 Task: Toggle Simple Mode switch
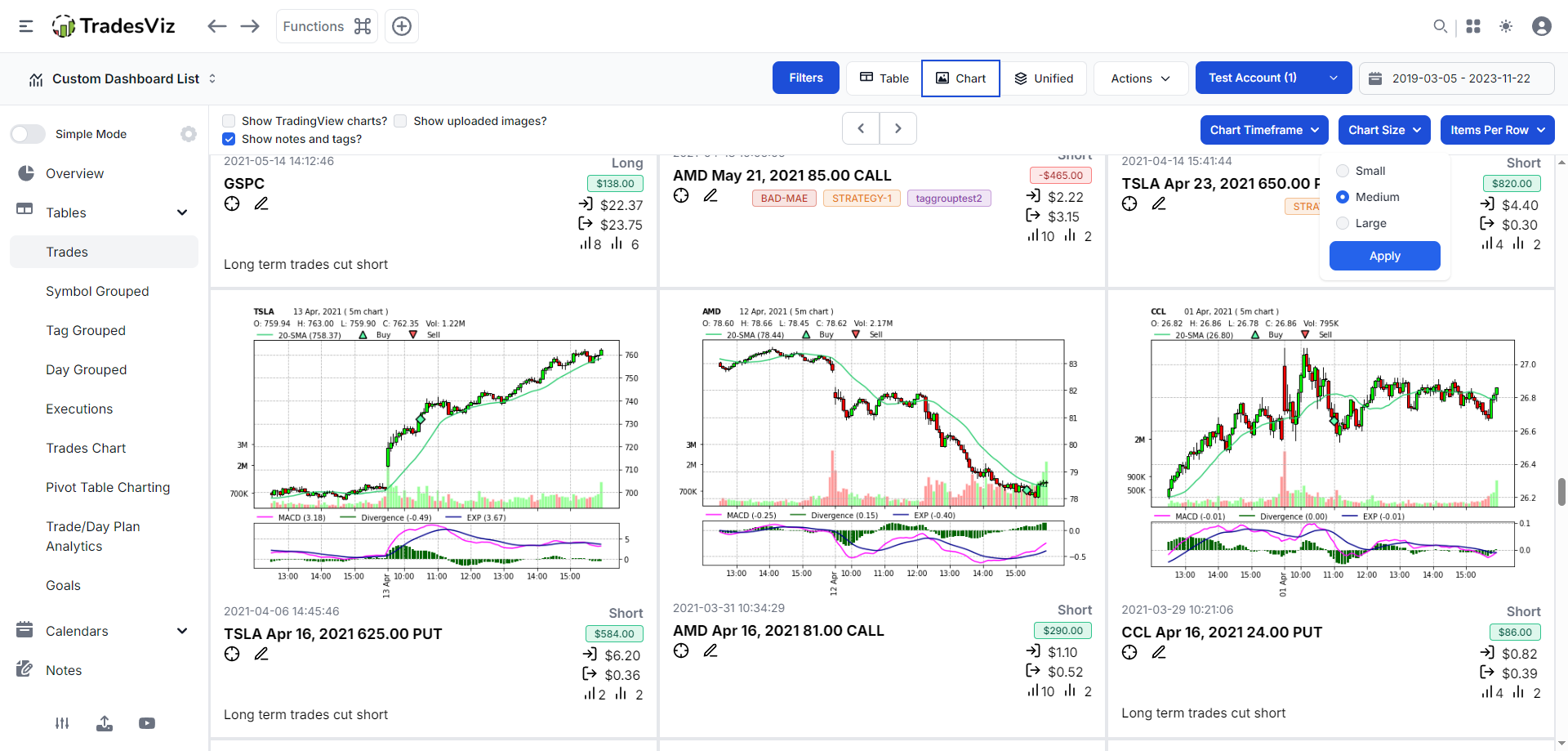tap(28, 134)
